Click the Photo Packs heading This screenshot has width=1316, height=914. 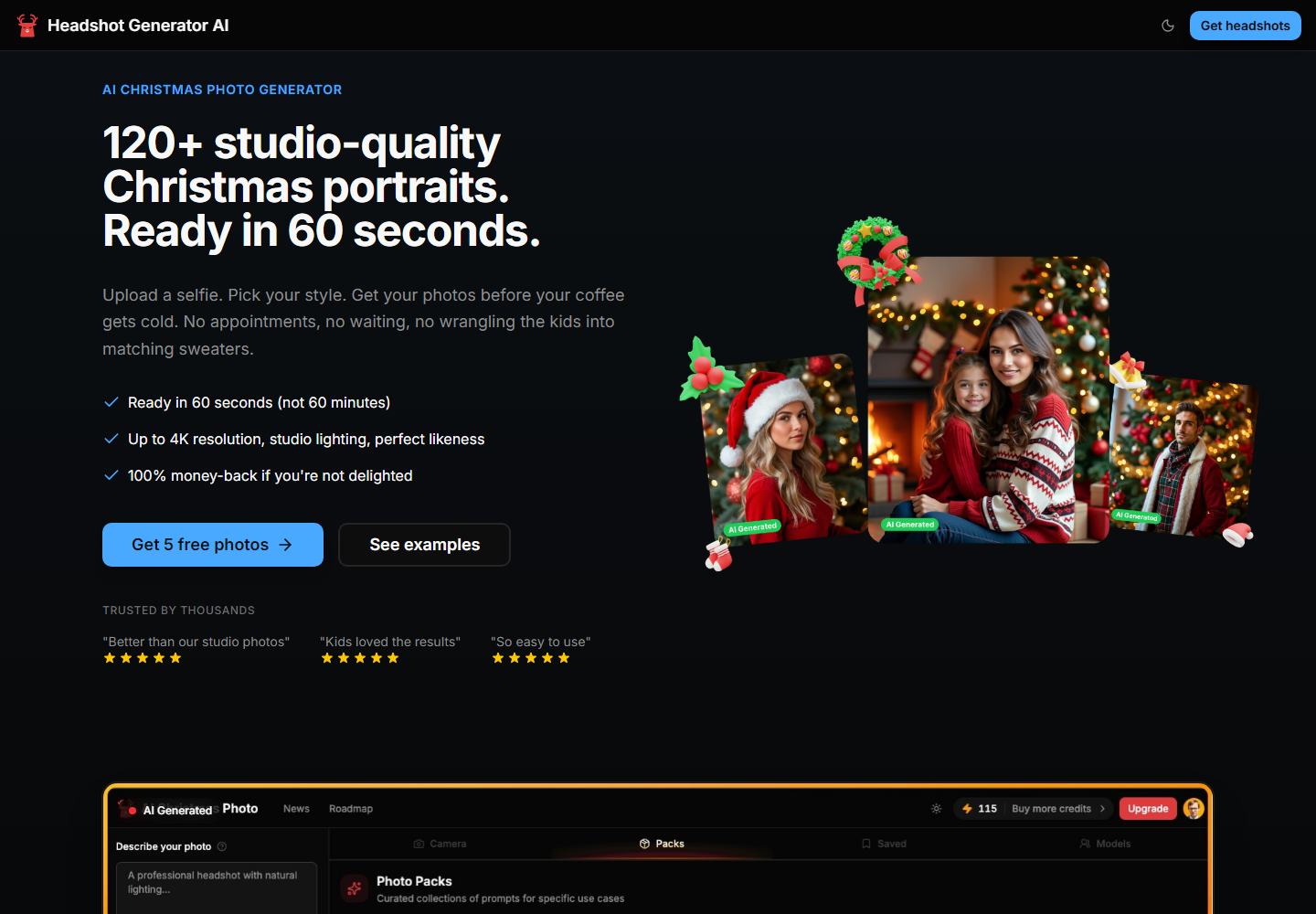pyautogui.click(x=414, y=881)
